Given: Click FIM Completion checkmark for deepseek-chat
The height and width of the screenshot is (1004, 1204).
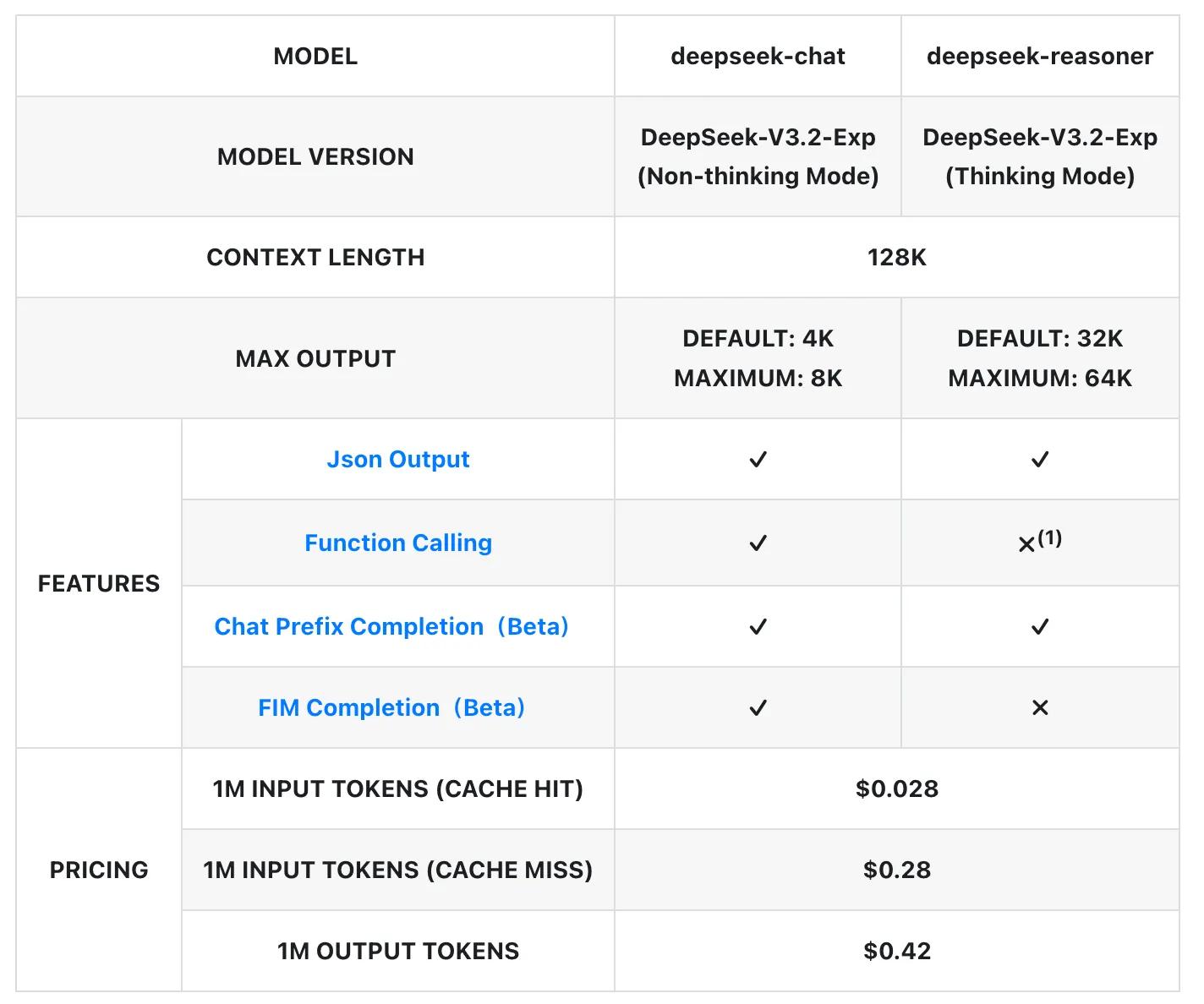Looking at the screenshot, I should point(758,707).
